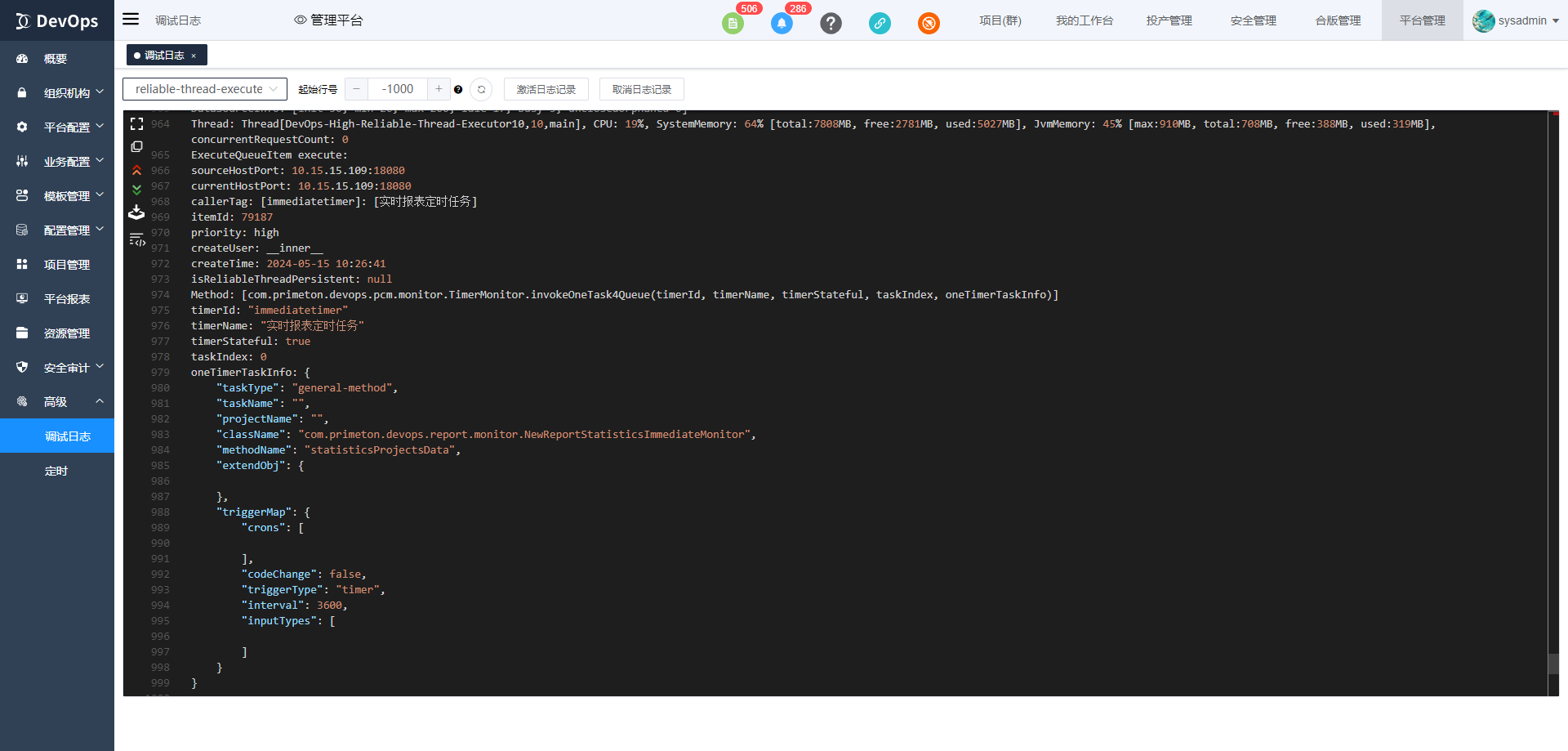
Task: Select 定时 in the sidebar
Action: click(x=56, y=471)
